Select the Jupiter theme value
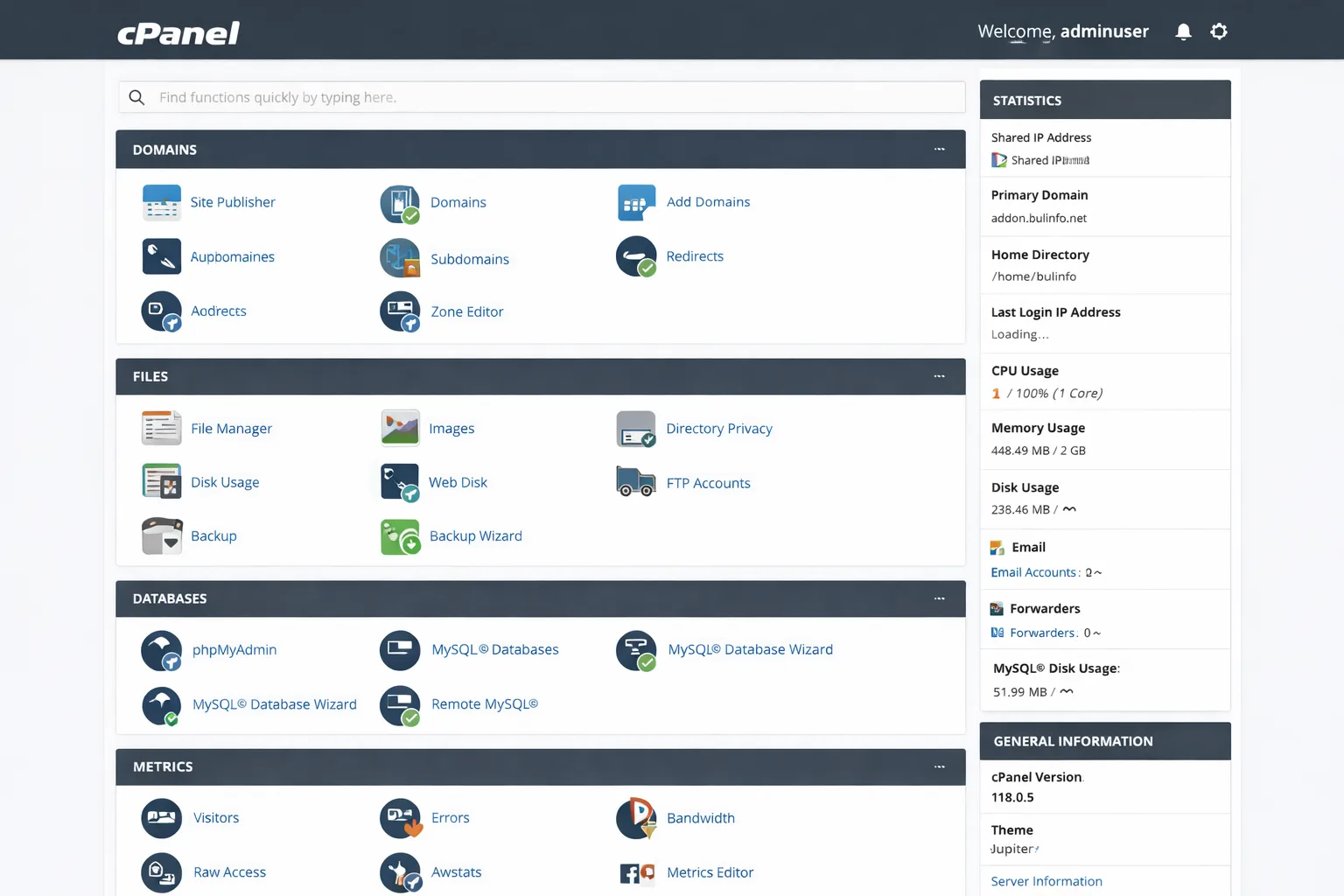1344x896 pixels. [1012, 849]
